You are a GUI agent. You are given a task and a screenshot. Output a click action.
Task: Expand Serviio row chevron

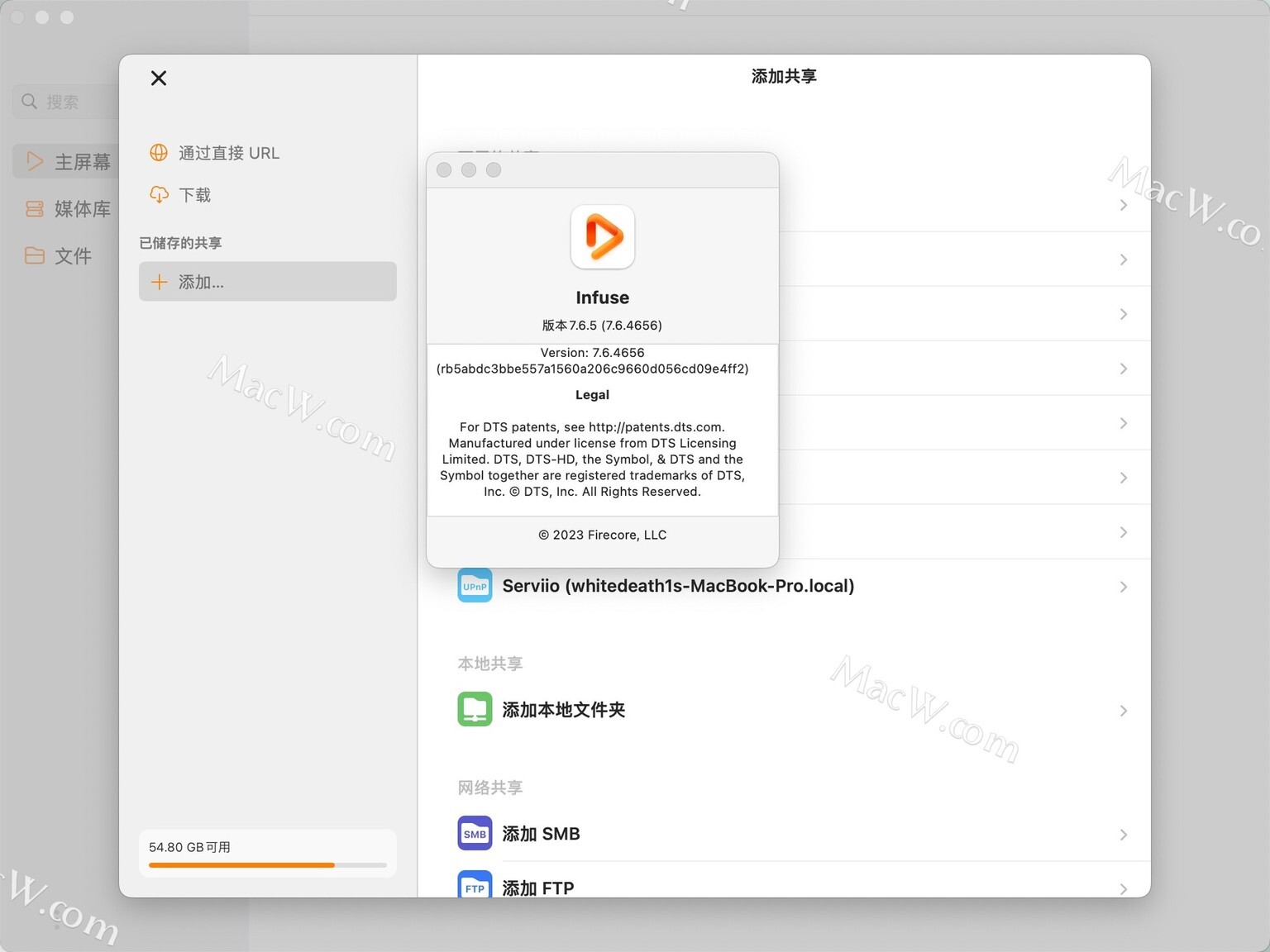click(1123, 587)
